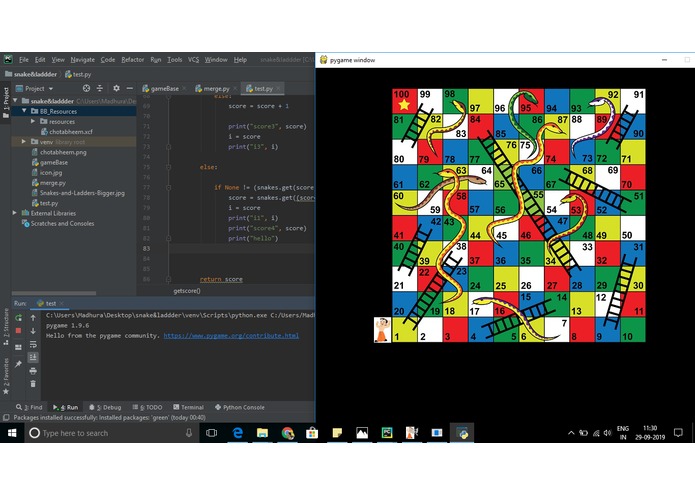Click the Chota Bheem player token
Viewport: 695px width, 494px height.
click(x=382, y=330)
